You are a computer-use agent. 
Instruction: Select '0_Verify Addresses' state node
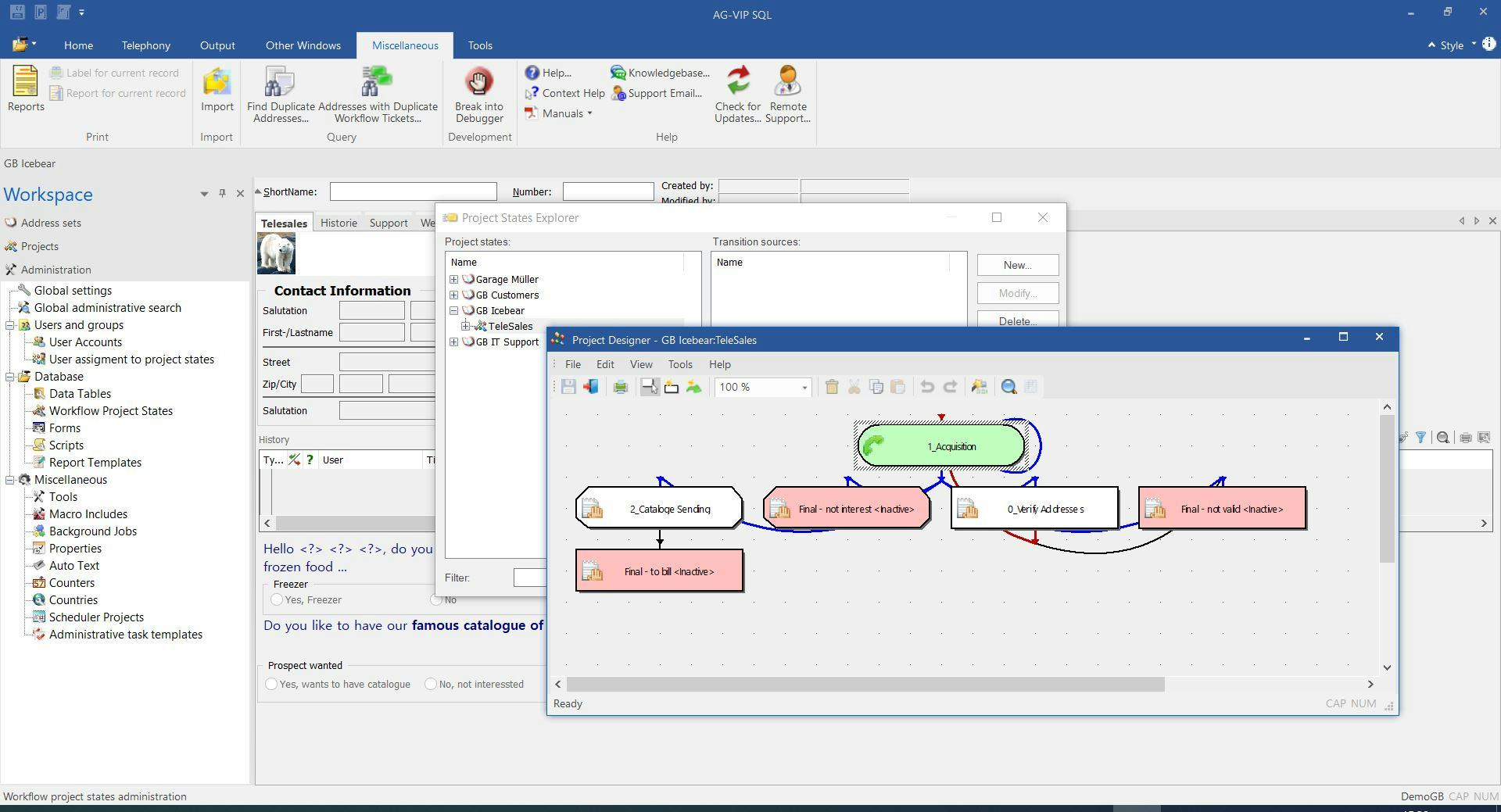pos(1034,509)
